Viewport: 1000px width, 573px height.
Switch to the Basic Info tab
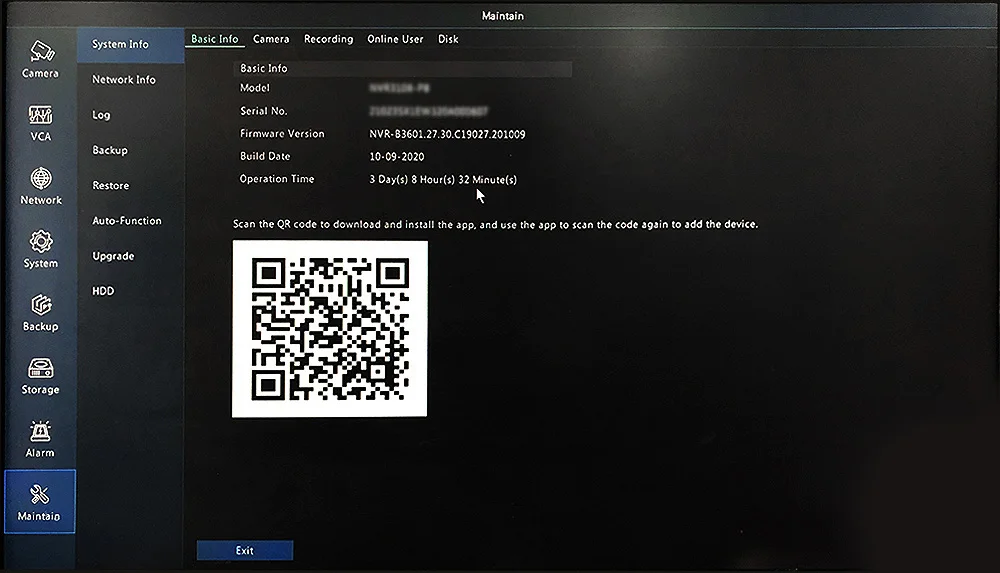[214, 39]
